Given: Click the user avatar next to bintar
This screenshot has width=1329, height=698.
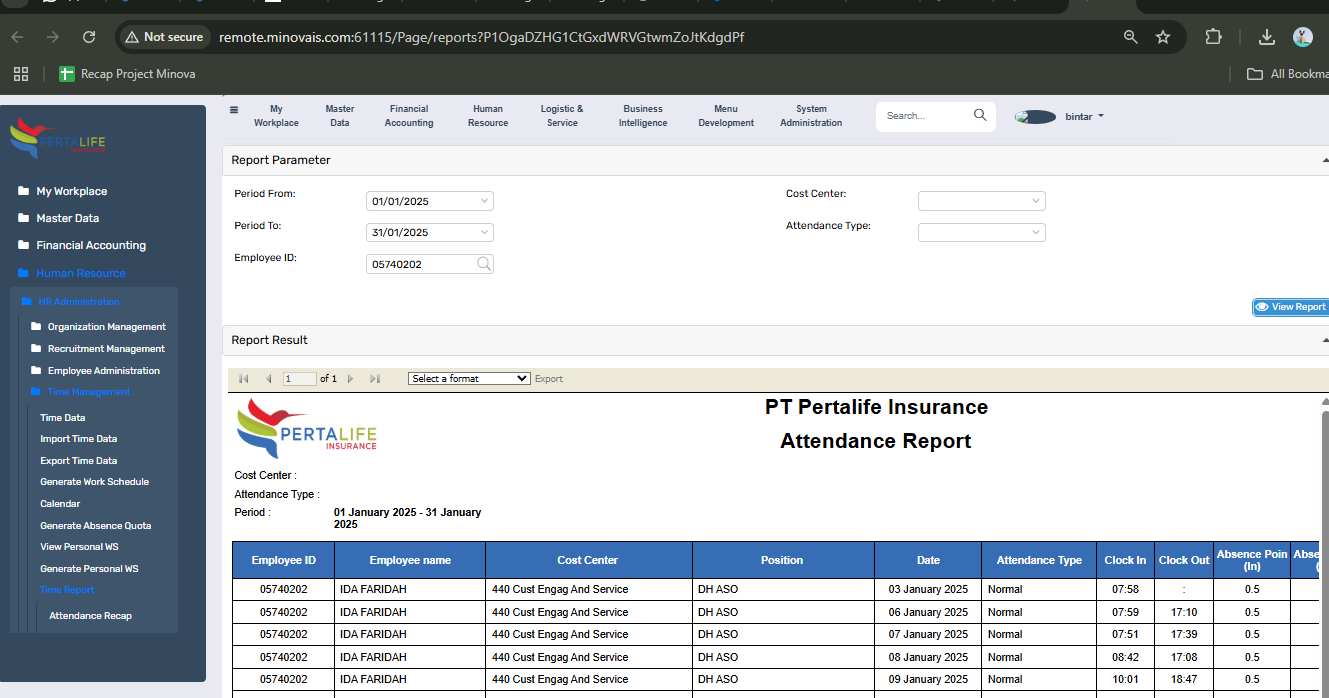Looking at the screenshot, I should tap(1036, 117).
